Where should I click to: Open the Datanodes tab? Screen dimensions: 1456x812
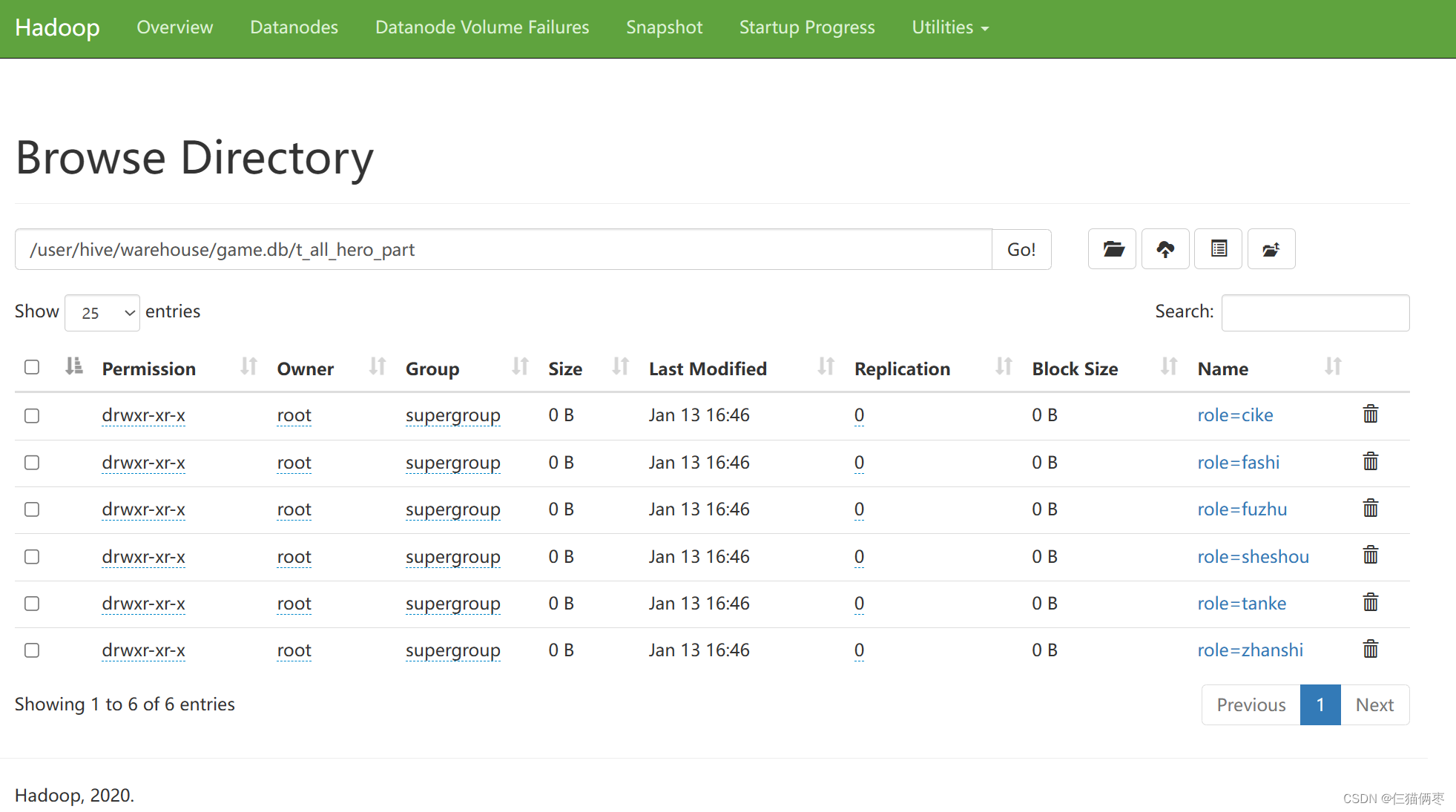294,27
